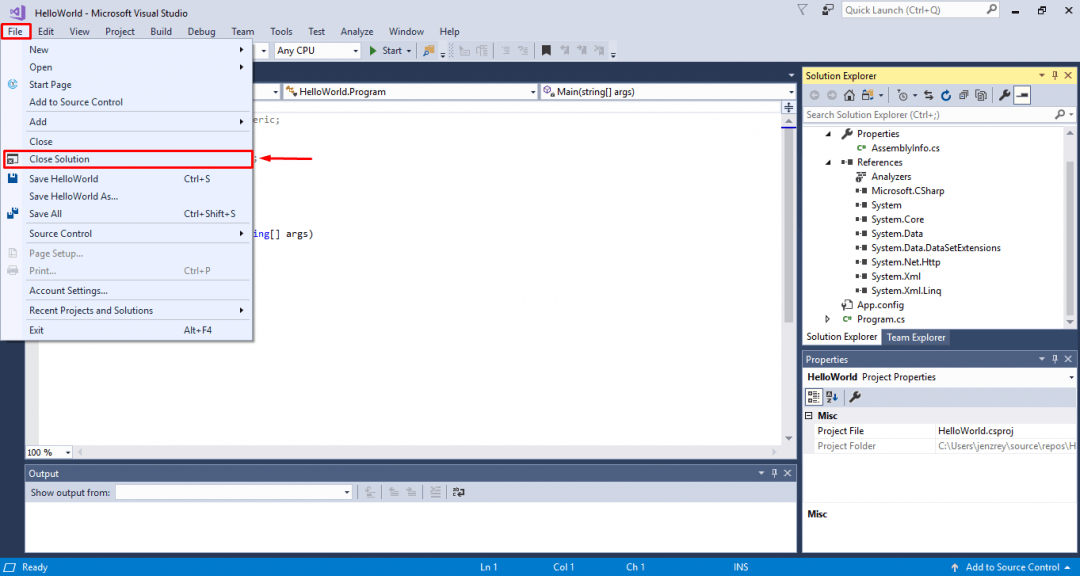Select Save All from the File menu
1080x576 pixels.
pyautogui.click(x=48, y=213)
